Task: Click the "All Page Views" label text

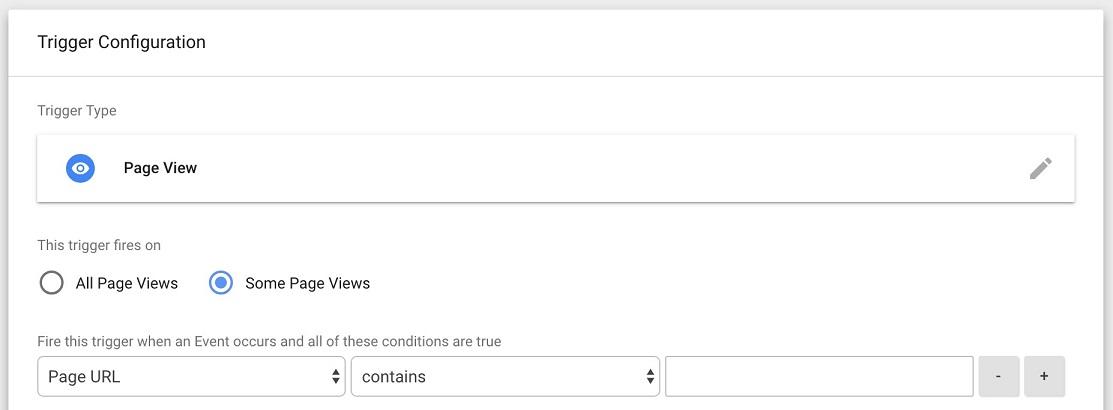Action: click(127, 284)
